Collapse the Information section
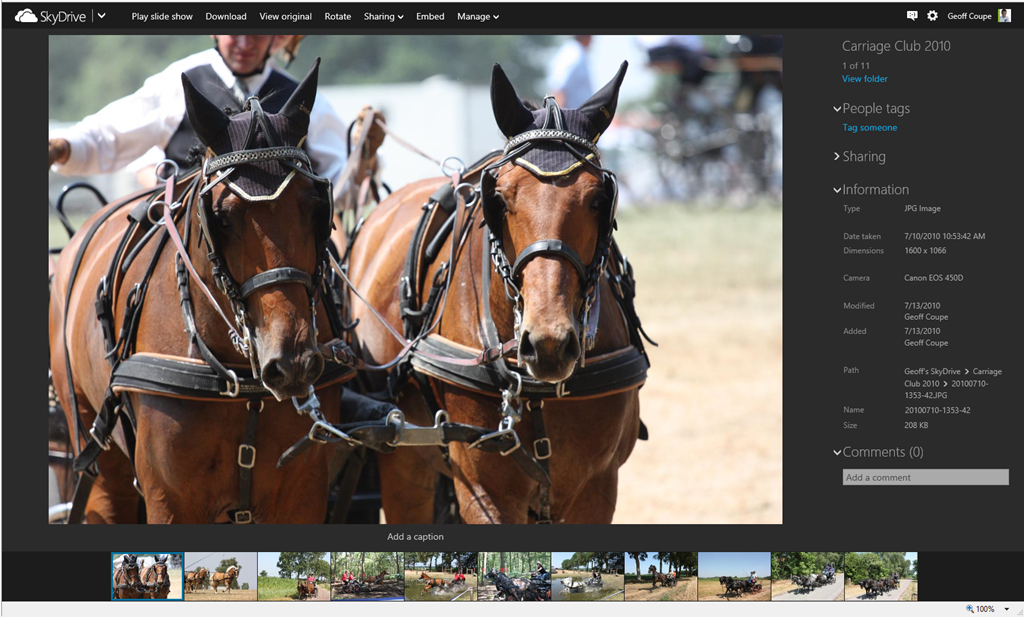Image resolution: width=1024 pixels, height=617 pixels. pos(837,190)
